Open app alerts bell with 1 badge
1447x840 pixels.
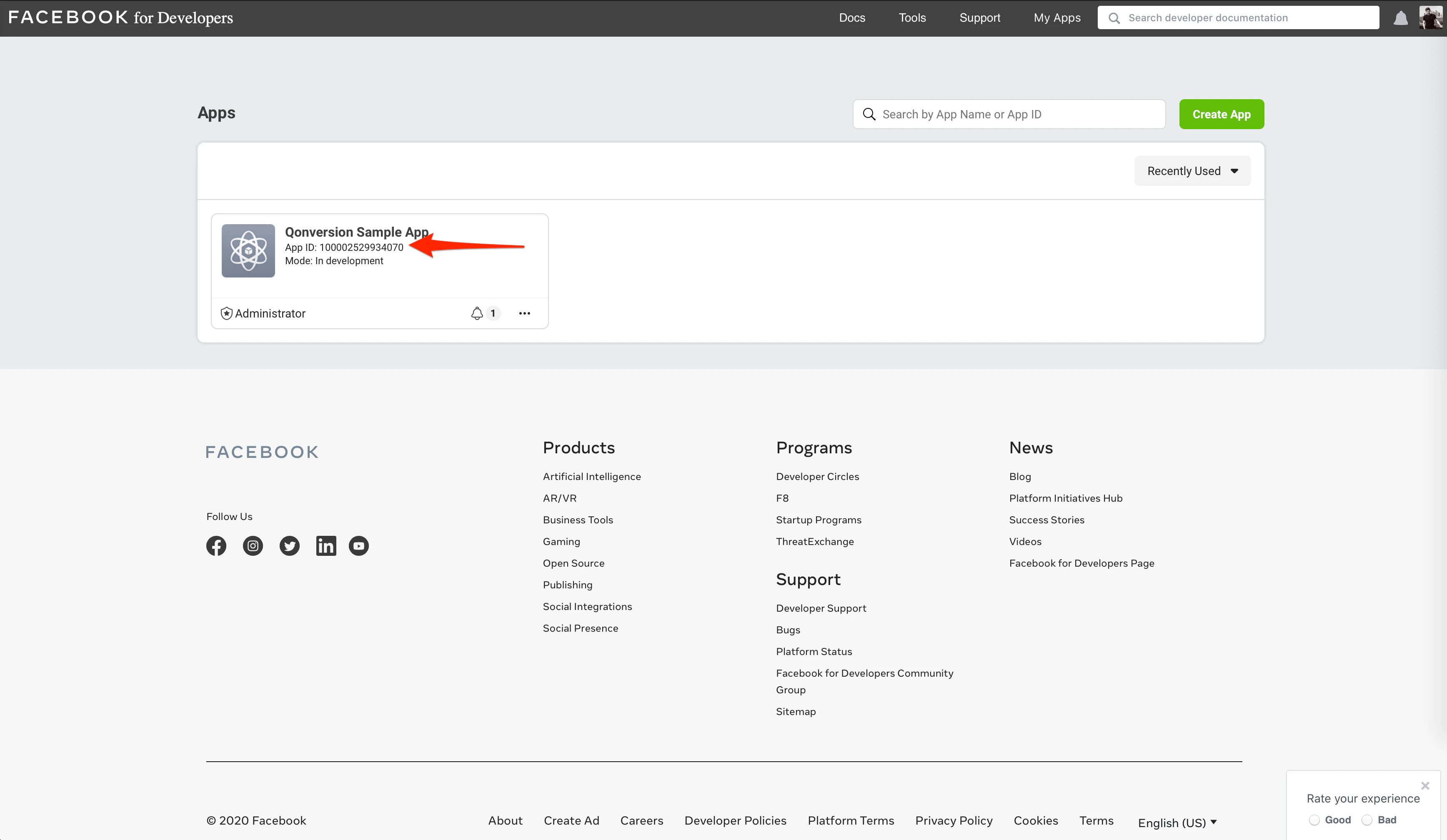(478, 313)
